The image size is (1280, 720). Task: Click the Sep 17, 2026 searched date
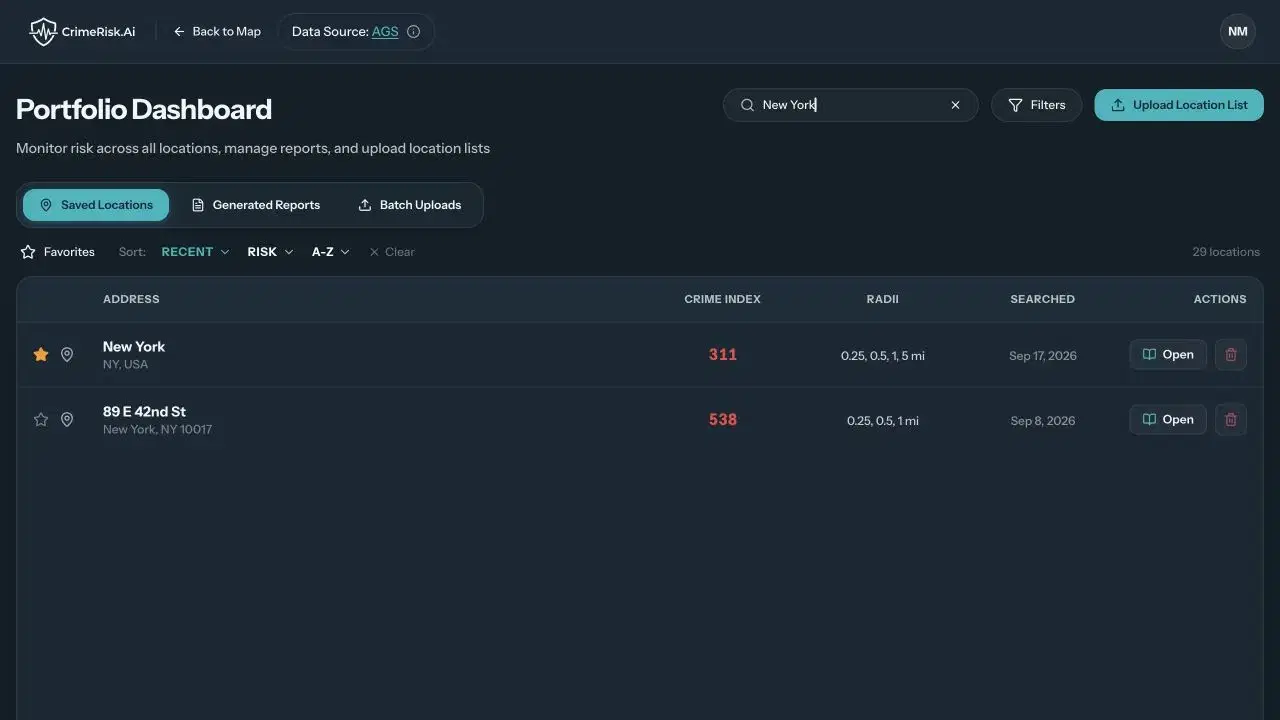pyautogui.click(x=1043, y=356)
